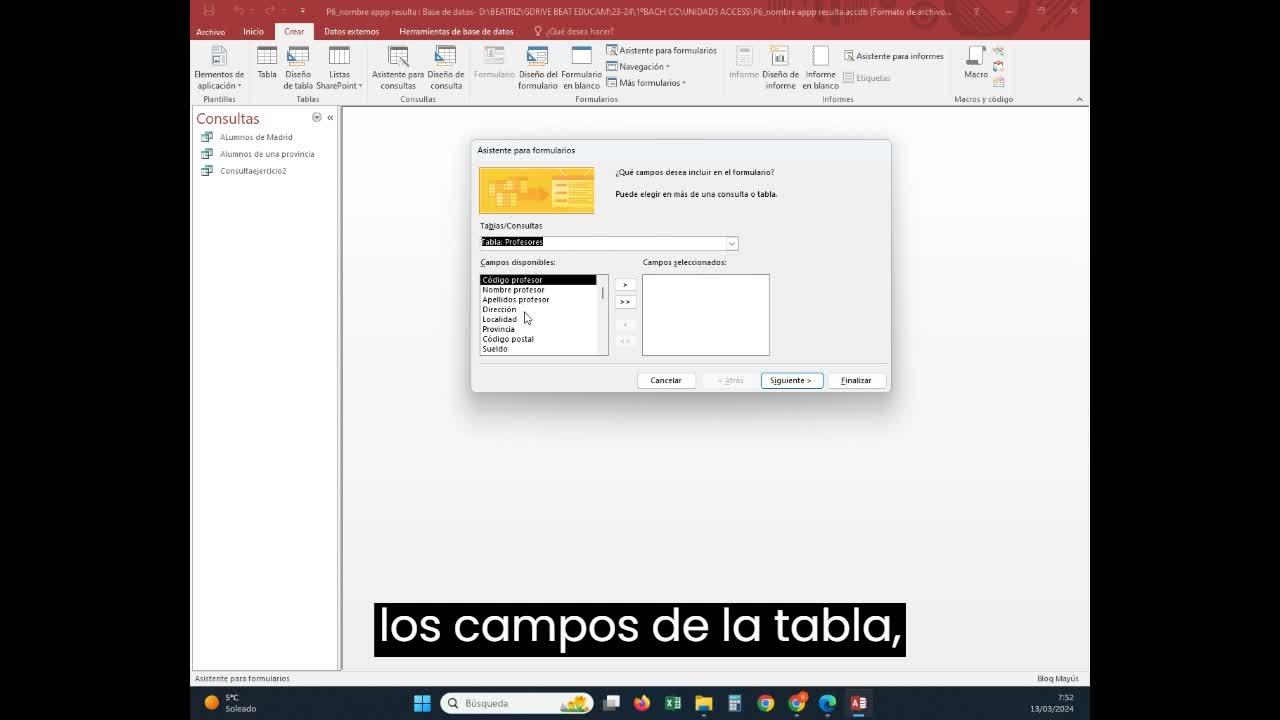Select the Provincia field
This screenshot has height=720, width=1280.
(538, 329)
